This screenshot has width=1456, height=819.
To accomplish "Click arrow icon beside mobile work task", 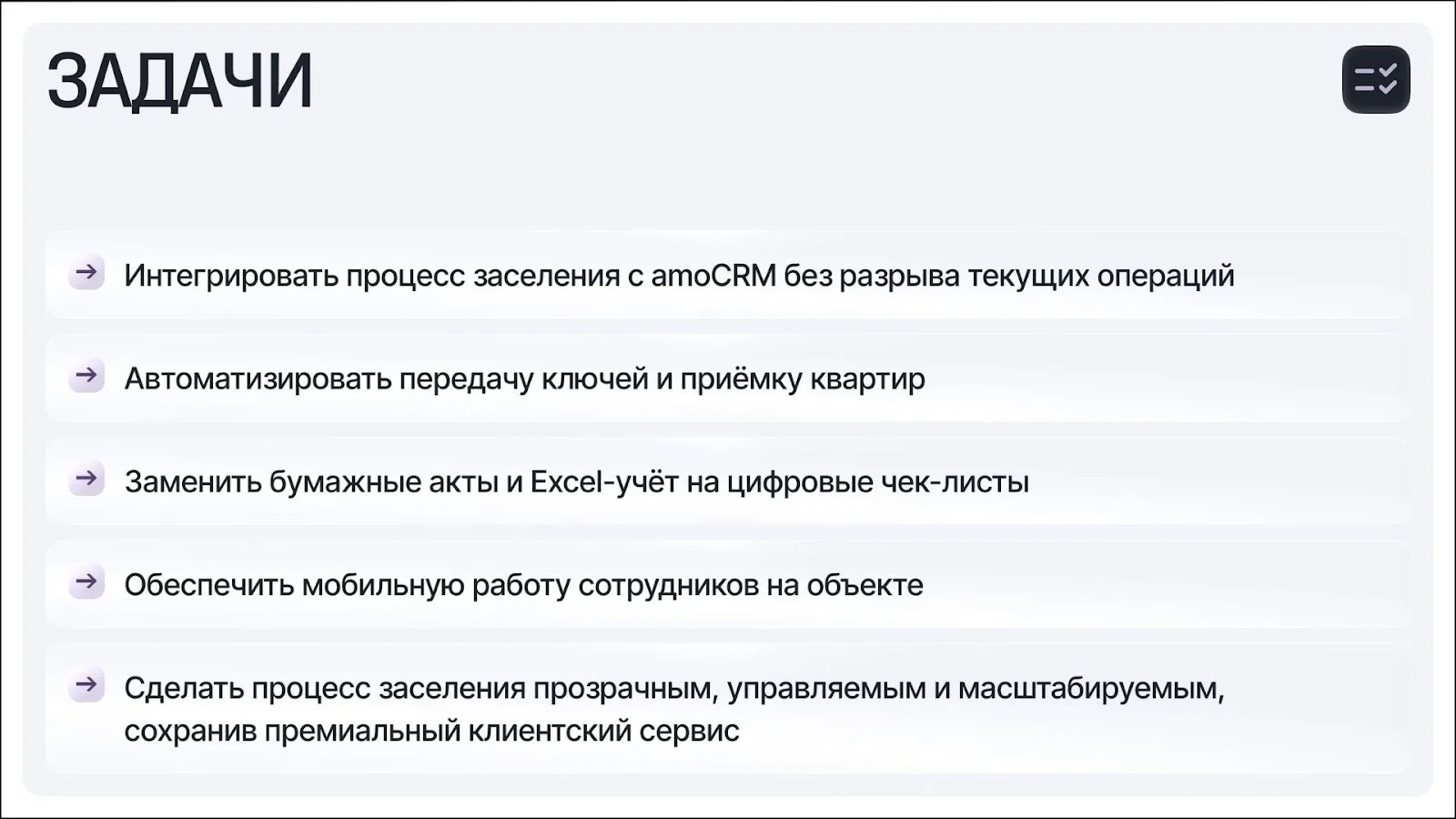I will point(86,581).
